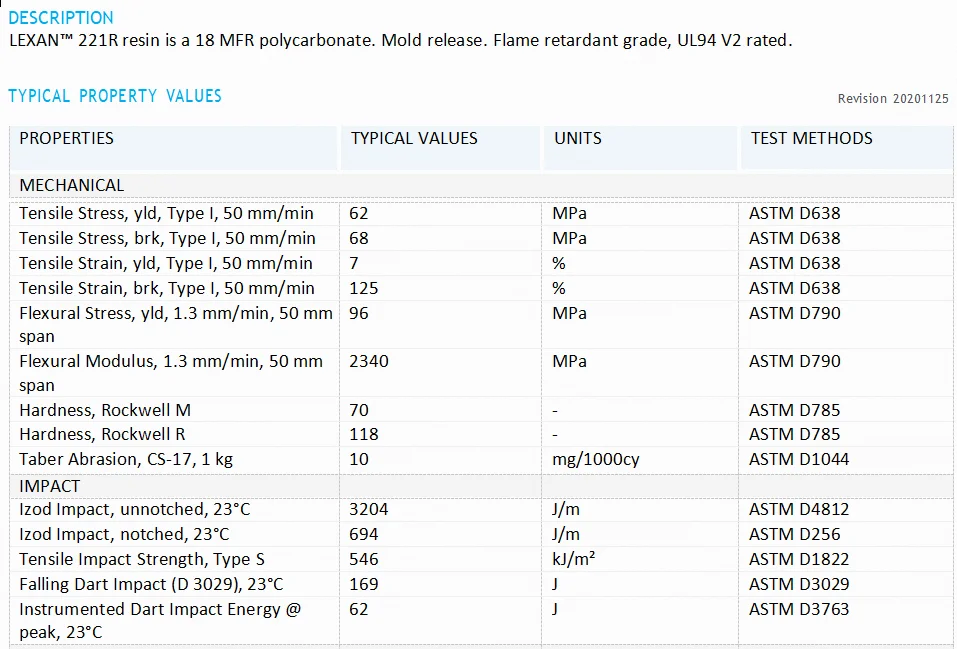The height and width of the screenshot is (649, 957).
Task: Select the UNITS column header
Action: pyautogui.click(x=578, y=139)
